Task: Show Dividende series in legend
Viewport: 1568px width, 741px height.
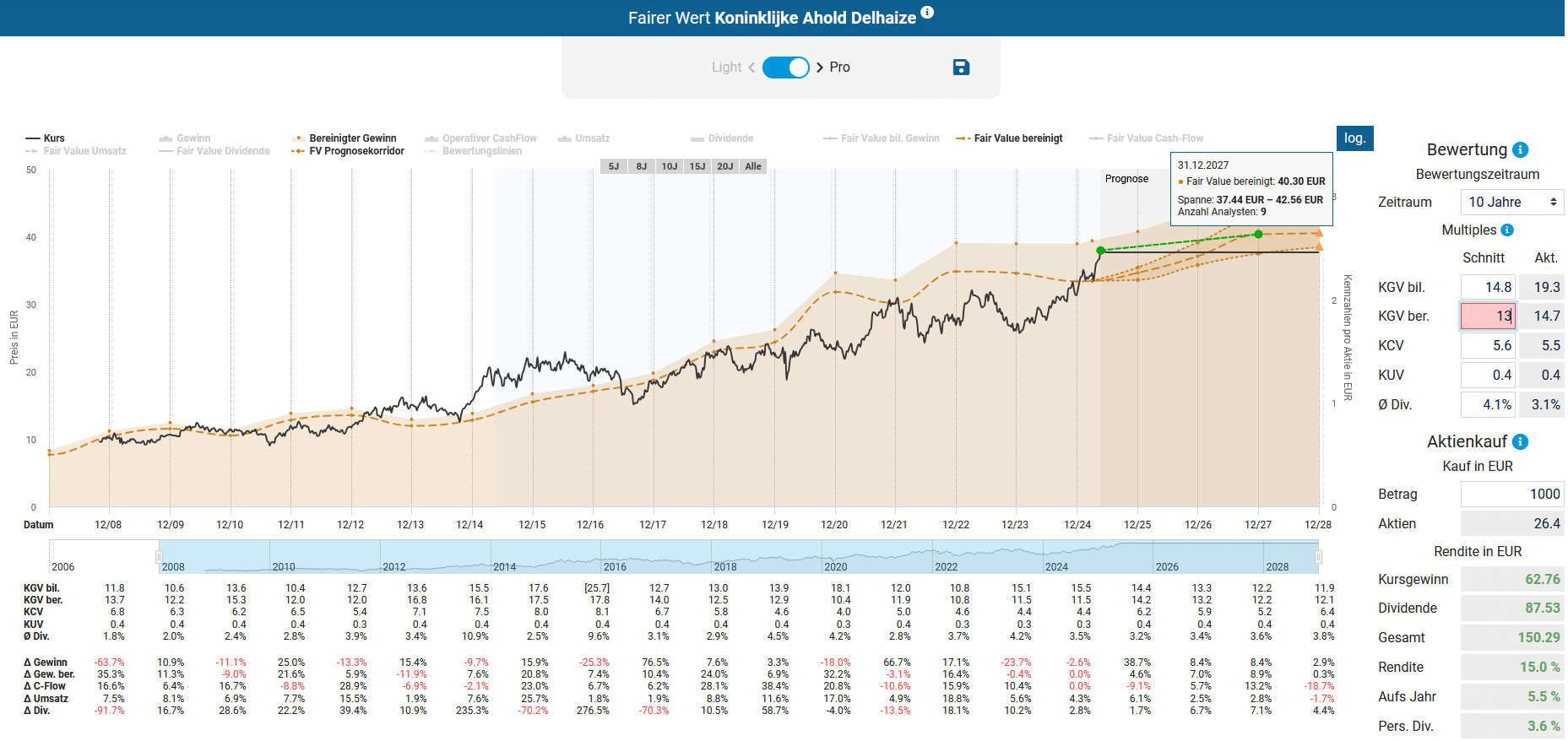Action: (722, 138)
